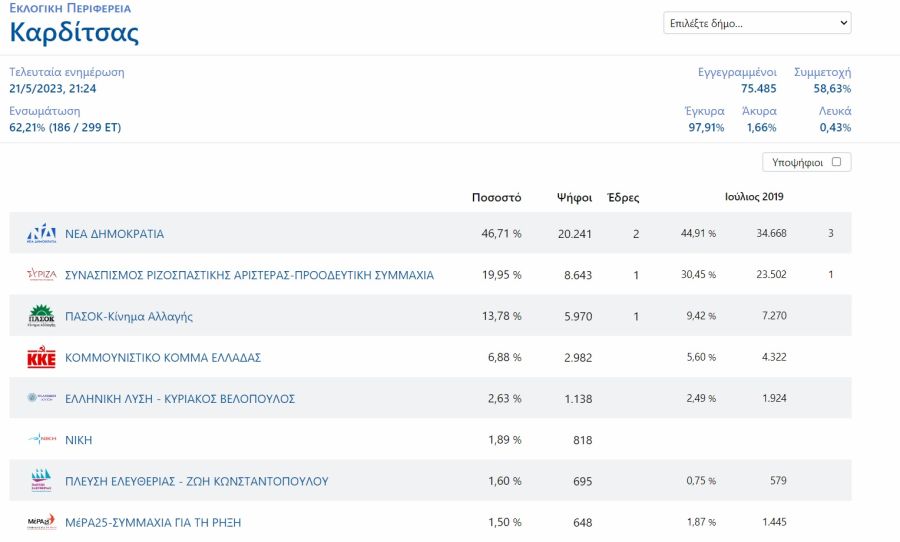
Task: Click the Έγκυρα value 97,91%
Action: 706,127
